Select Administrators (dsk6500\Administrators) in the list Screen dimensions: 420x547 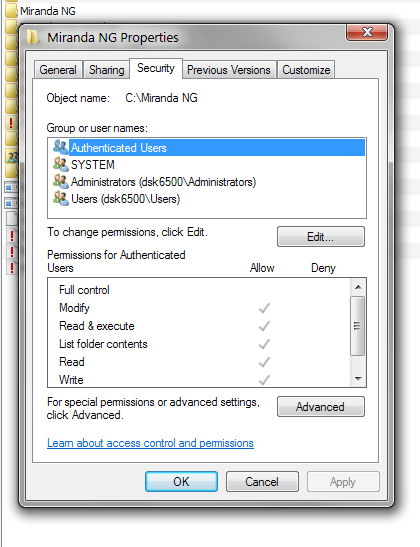click(x=163, y=182)
